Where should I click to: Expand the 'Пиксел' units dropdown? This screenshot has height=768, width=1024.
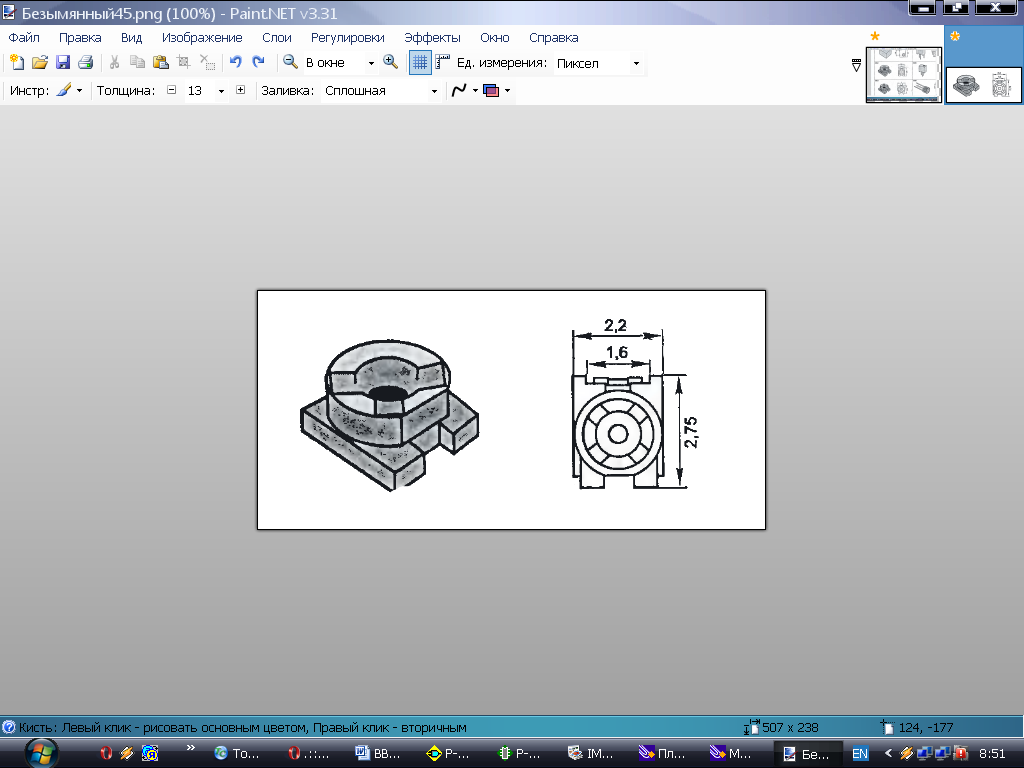[x=636, y=63]
